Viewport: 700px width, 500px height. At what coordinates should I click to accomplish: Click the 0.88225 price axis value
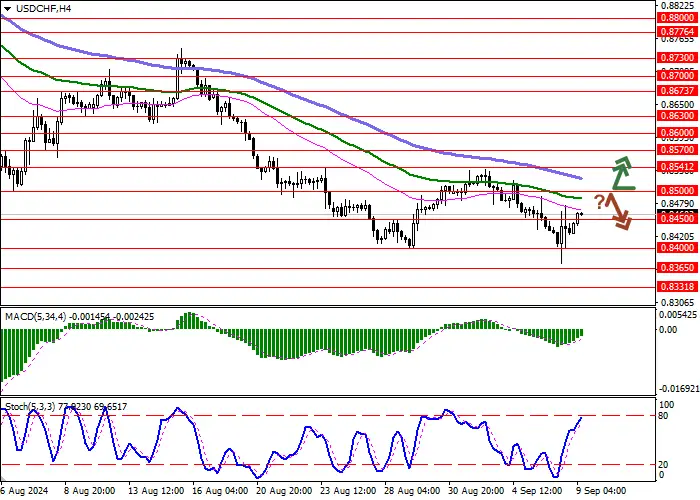[678, 6]
